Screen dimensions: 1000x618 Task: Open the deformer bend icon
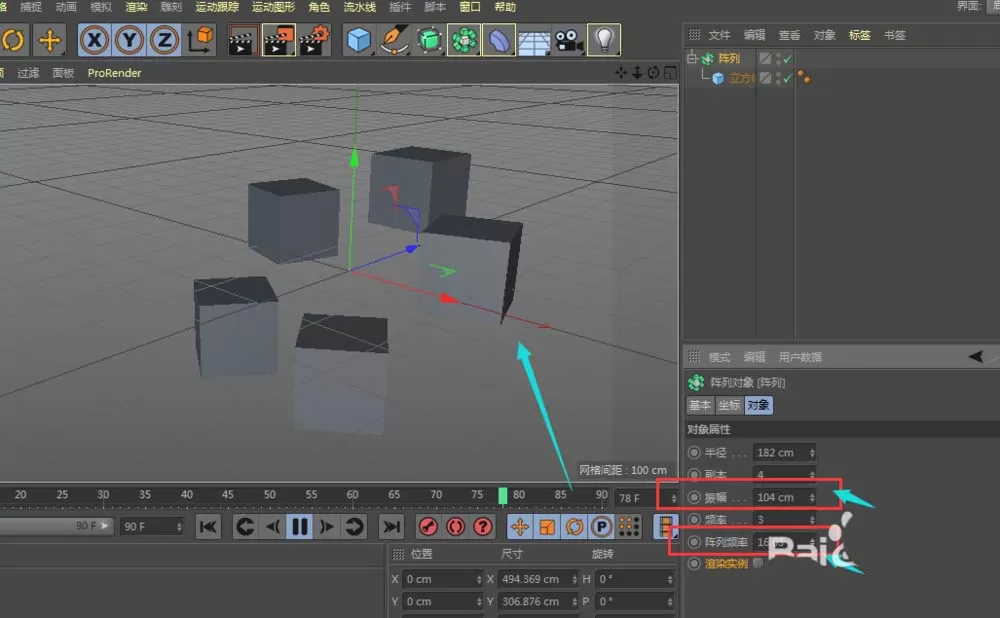click(499, 40)
